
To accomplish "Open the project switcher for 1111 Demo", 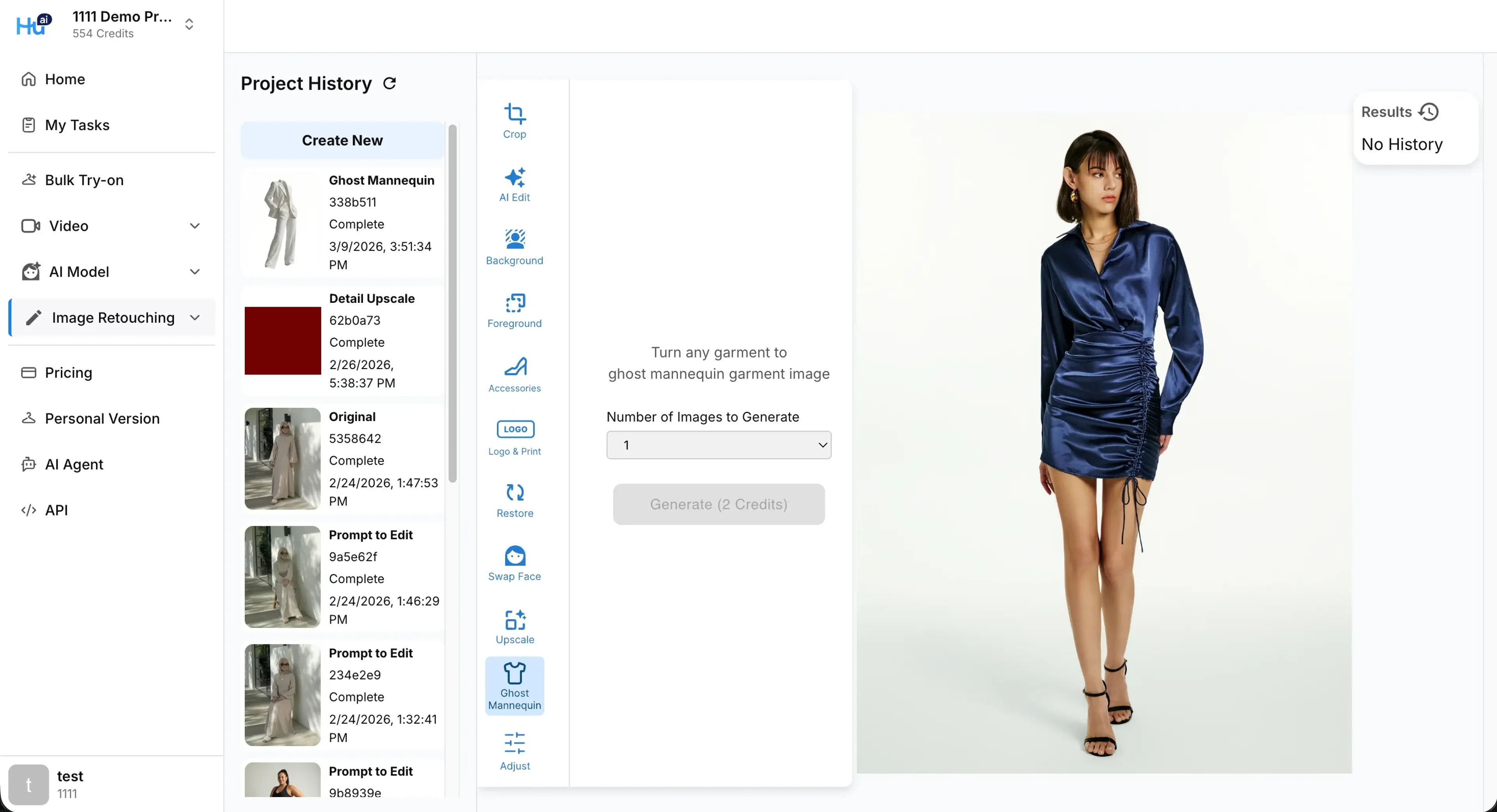I will (x=189, y=25).
